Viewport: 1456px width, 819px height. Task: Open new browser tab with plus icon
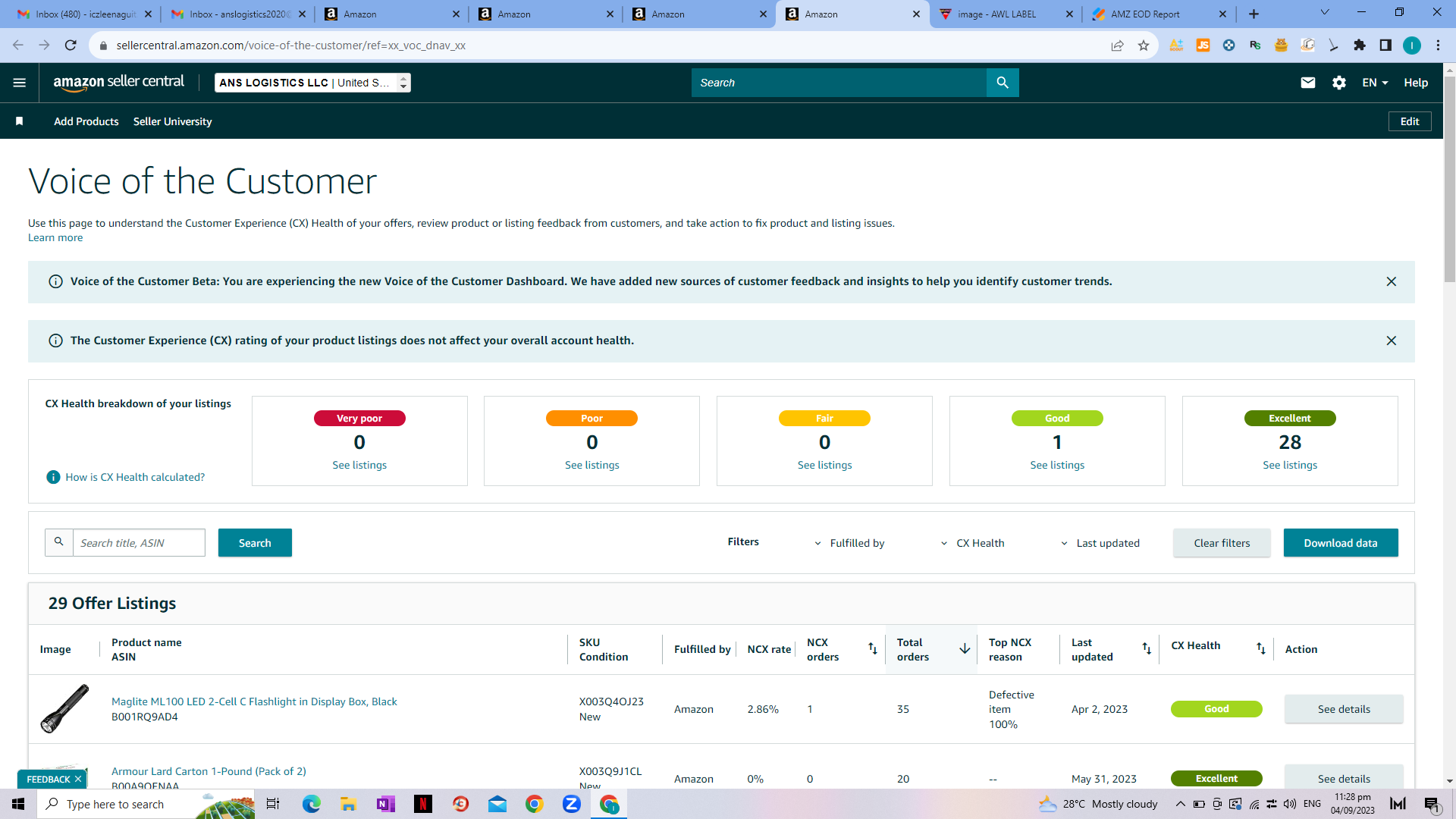(x=1254, y=14)
